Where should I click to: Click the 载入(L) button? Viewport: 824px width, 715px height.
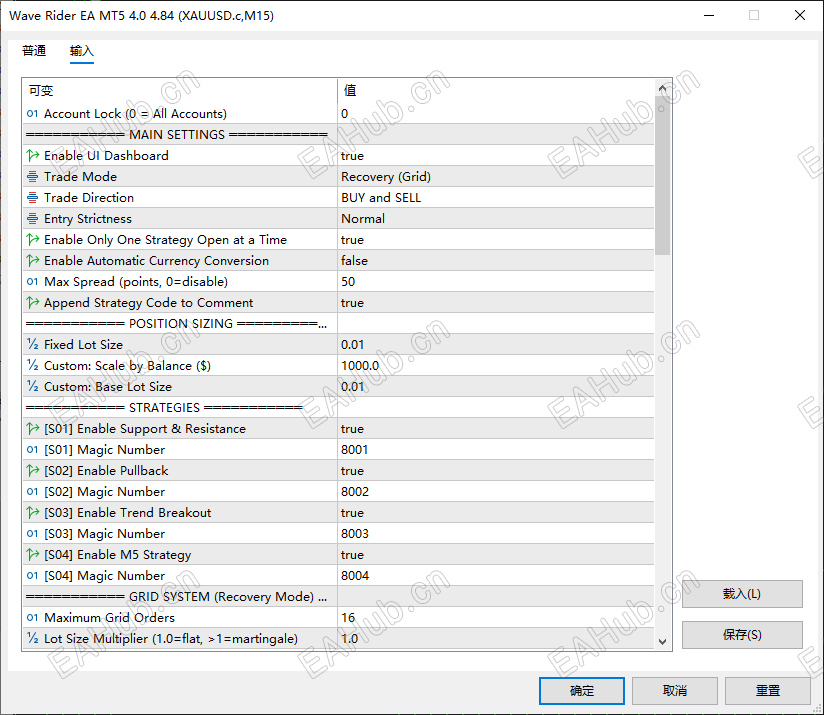(x=742, y=594)
